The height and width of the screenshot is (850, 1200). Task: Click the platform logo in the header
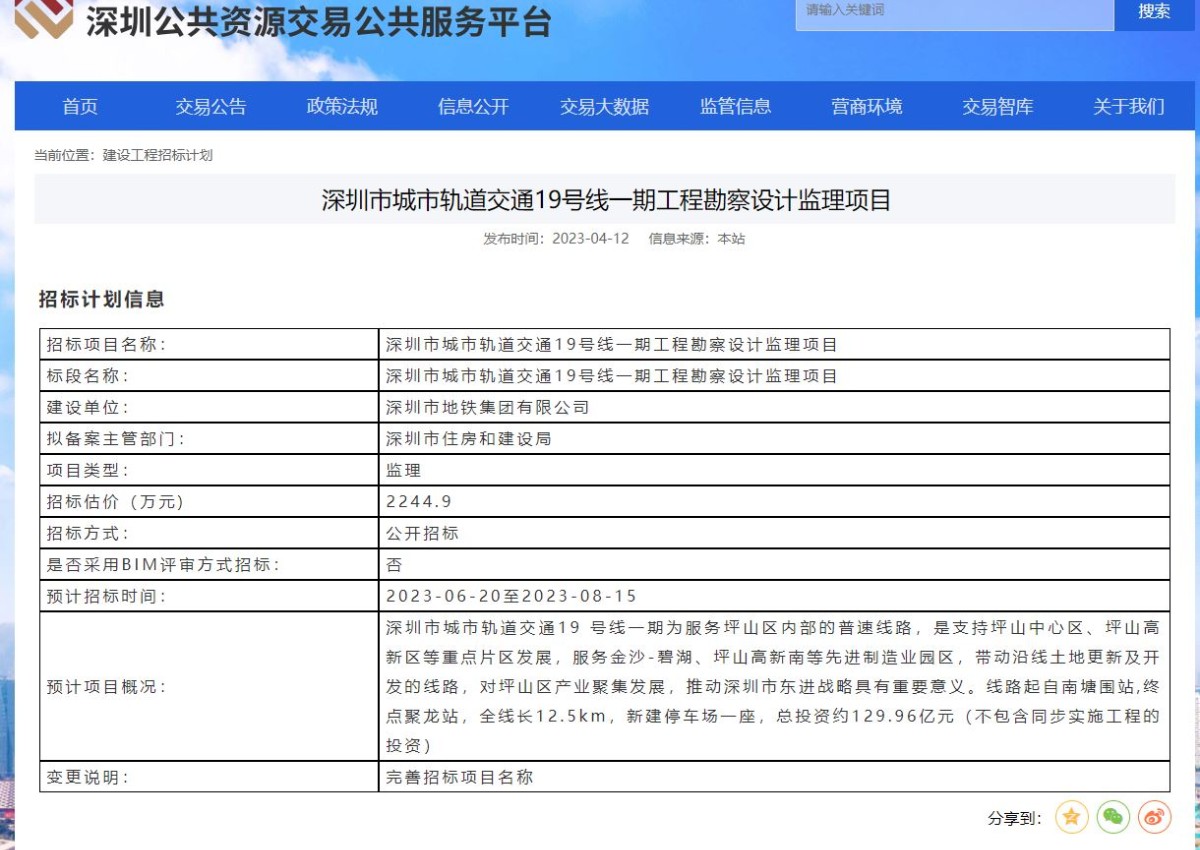[x=44, y=18]
